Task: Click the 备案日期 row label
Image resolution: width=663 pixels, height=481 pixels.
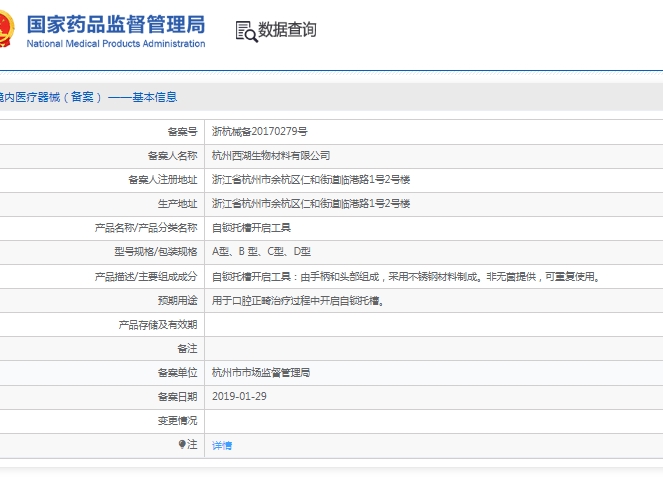Action: pyautogui.click(x=178, y=396)
